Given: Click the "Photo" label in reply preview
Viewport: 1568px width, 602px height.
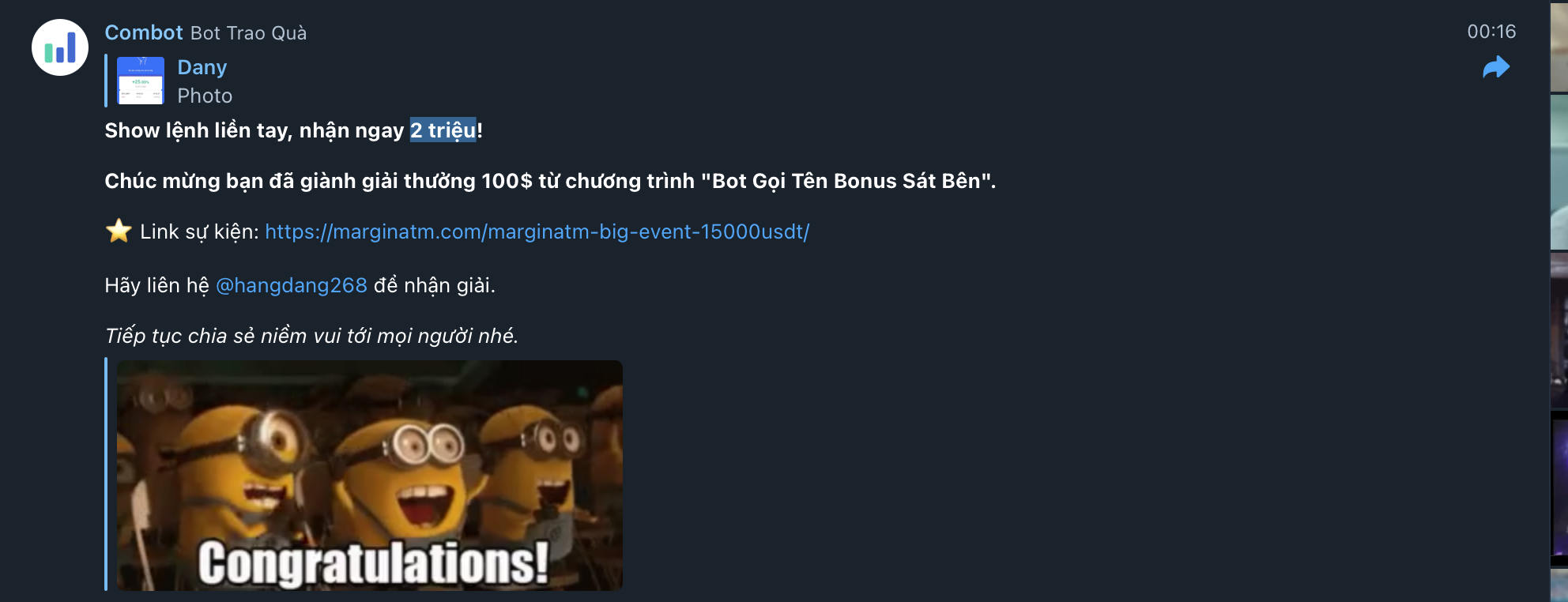Looking at the screenshot, I should pyautogui.click(x=205, y=96).
